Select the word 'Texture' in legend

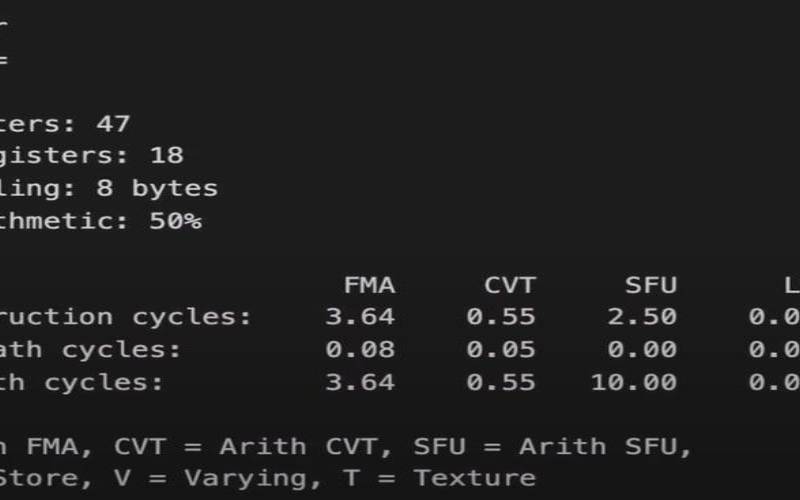click(x=475, y=478)
